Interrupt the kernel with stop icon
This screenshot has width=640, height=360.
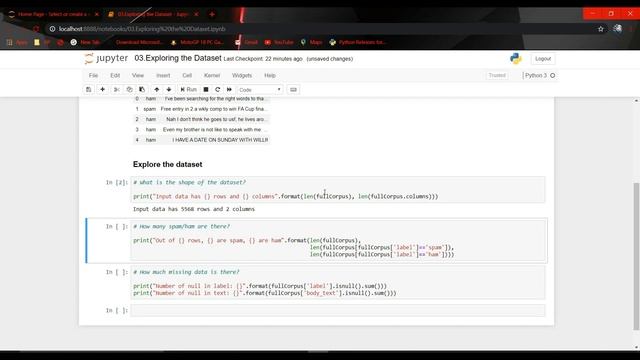tap(206, 89)
